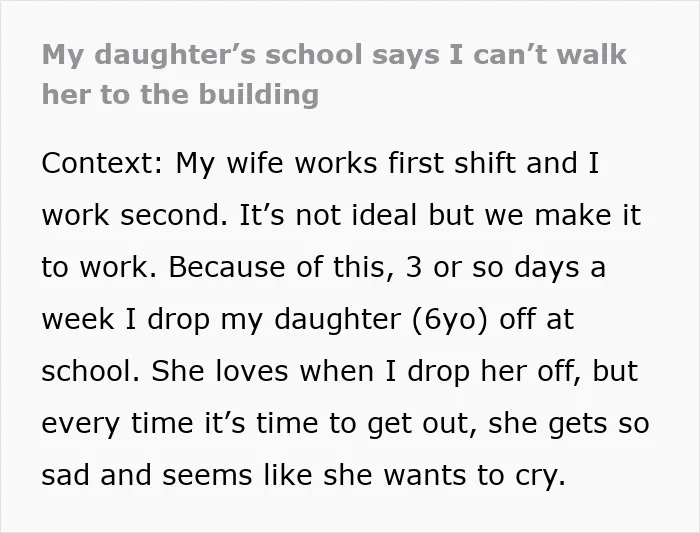Viewport: 700px width, 533px height.
Task: Click the text 'she gets so'
Action: tap(568, 424)
